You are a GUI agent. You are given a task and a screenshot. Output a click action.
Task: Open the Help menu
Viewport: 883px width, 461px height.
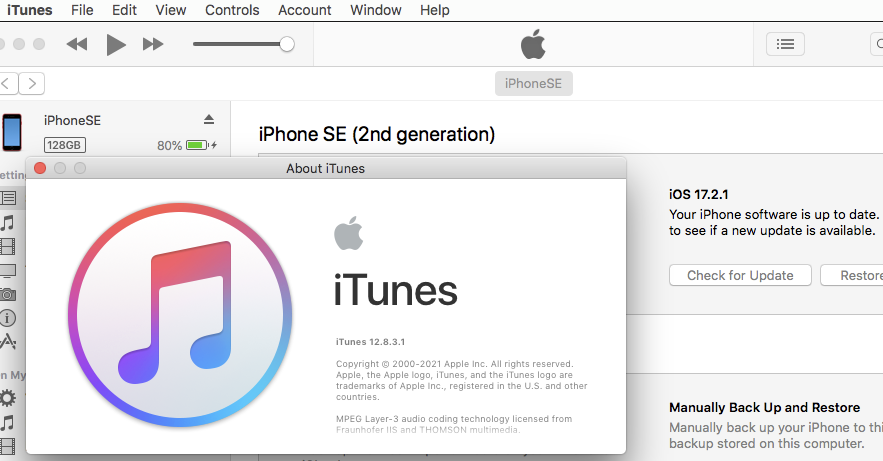click(x=435, y=10)
